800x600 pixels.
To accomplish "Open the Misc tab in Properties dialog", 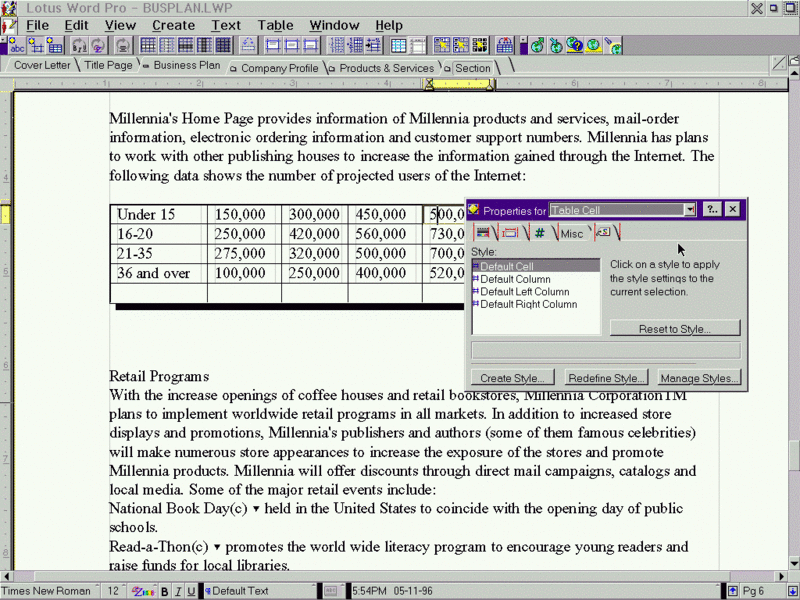I will click(571, 234).
